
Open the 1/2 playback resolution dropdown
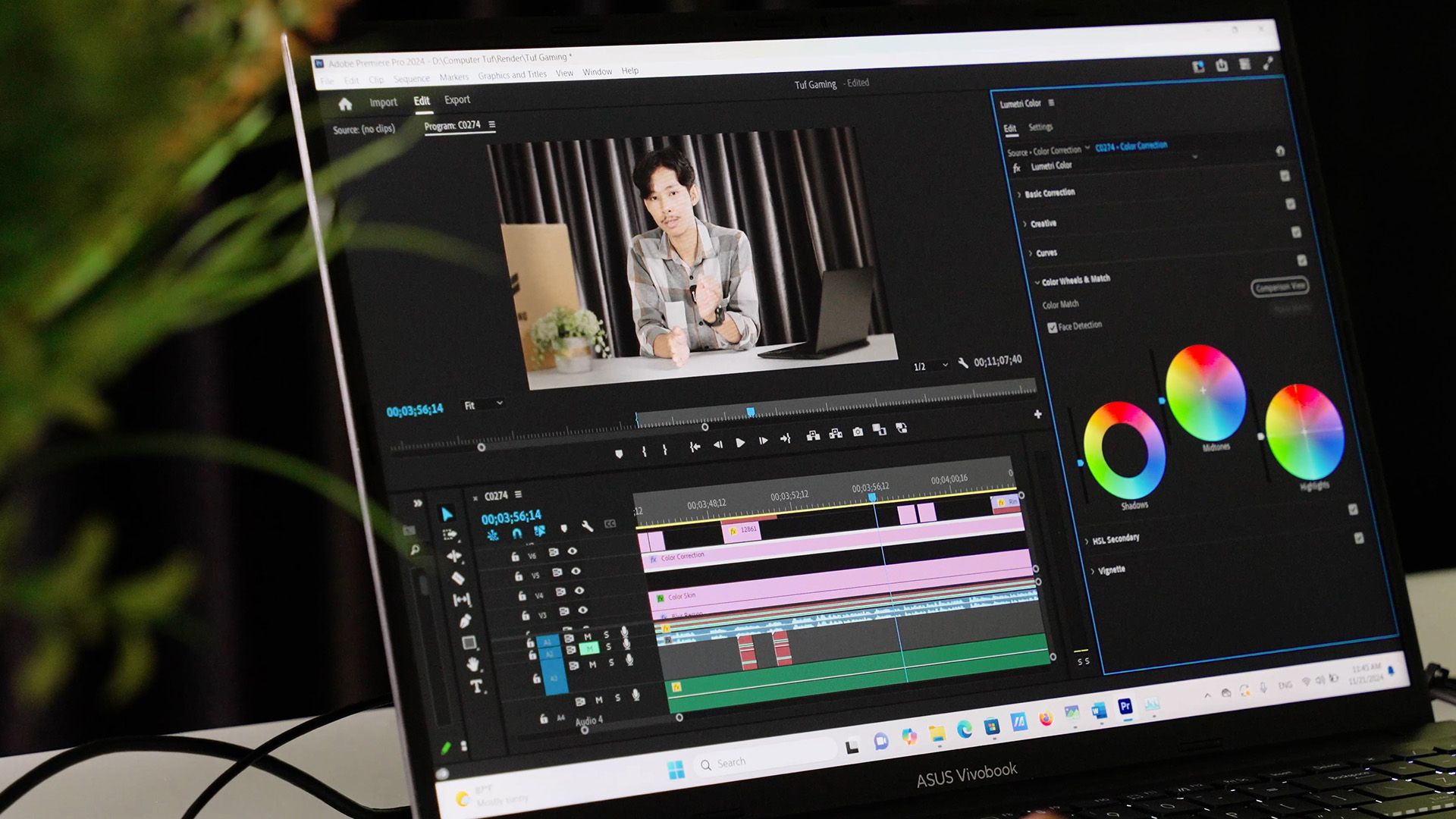point(930,366)
